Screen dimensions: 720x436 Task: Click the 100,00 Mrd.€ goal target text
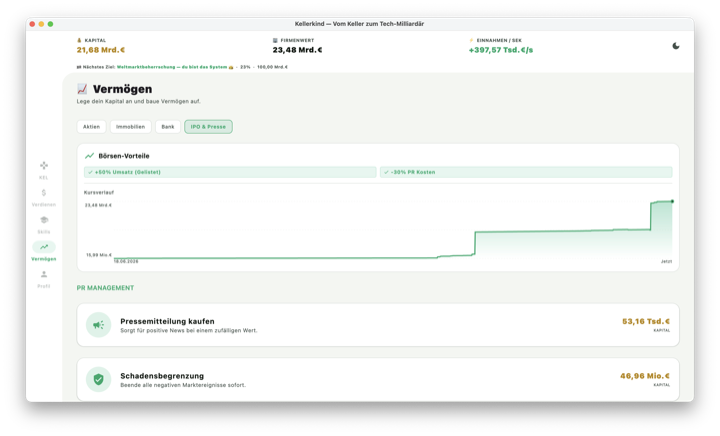coord(272,67)
